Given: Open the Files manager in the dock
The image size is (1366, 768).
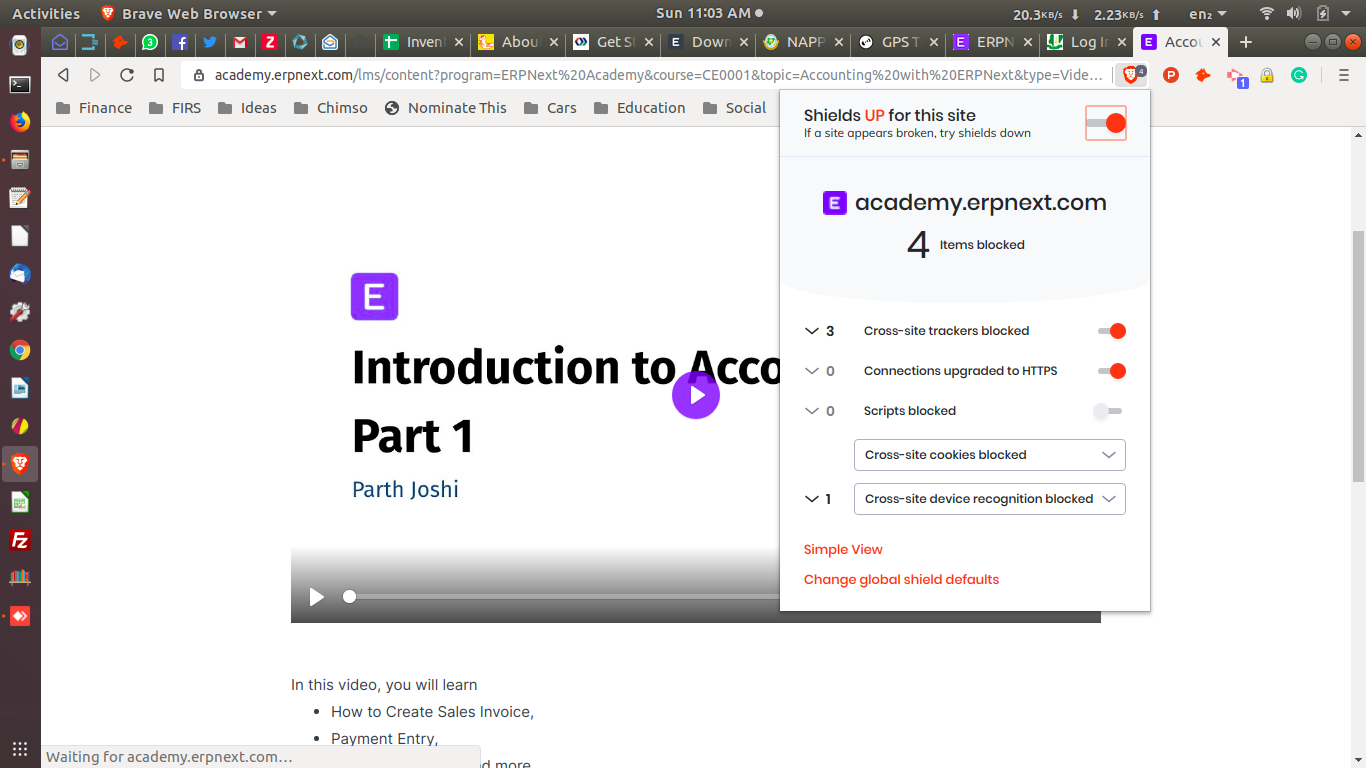Looking at the screenshot, I should pyautogui.click(x=20, y=160).
